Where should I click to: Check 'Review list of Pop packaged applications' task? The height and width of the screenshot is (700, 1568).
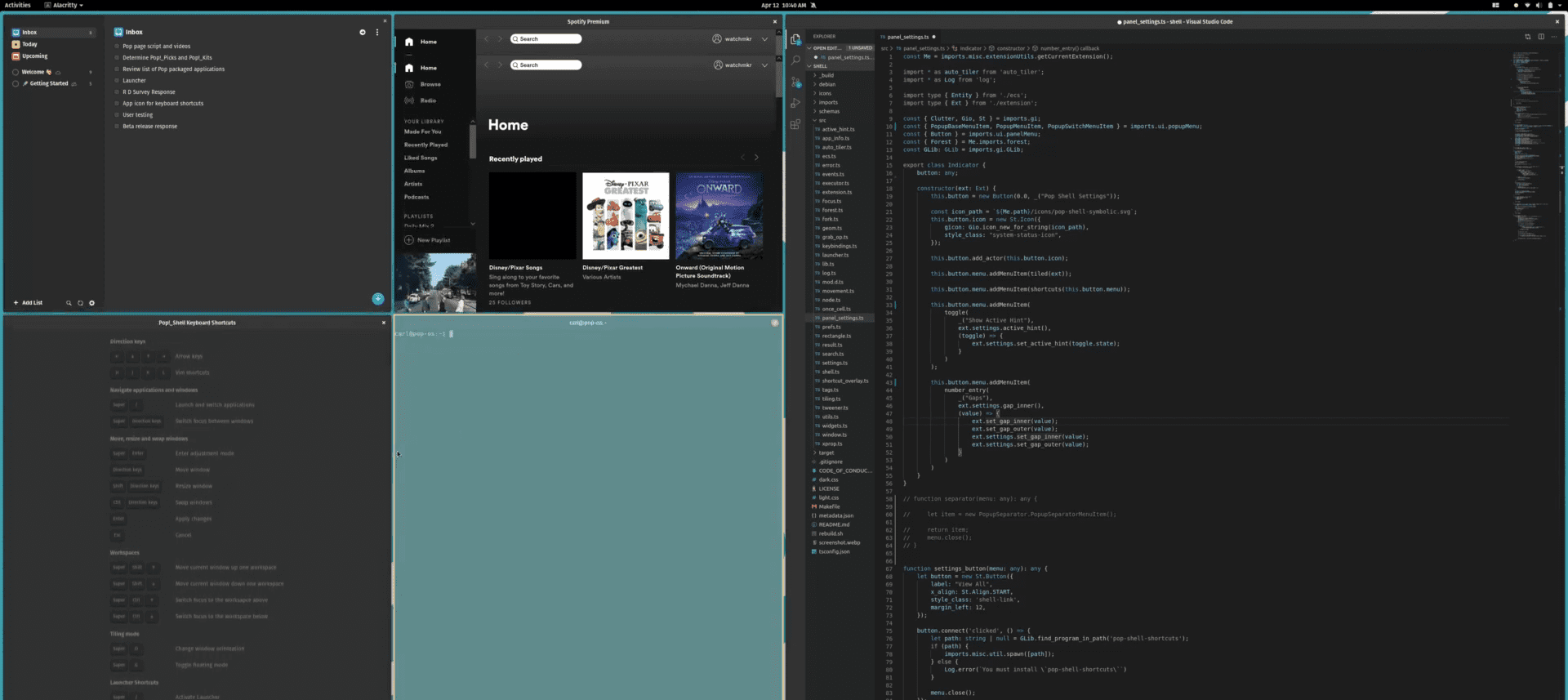(118, 69)
